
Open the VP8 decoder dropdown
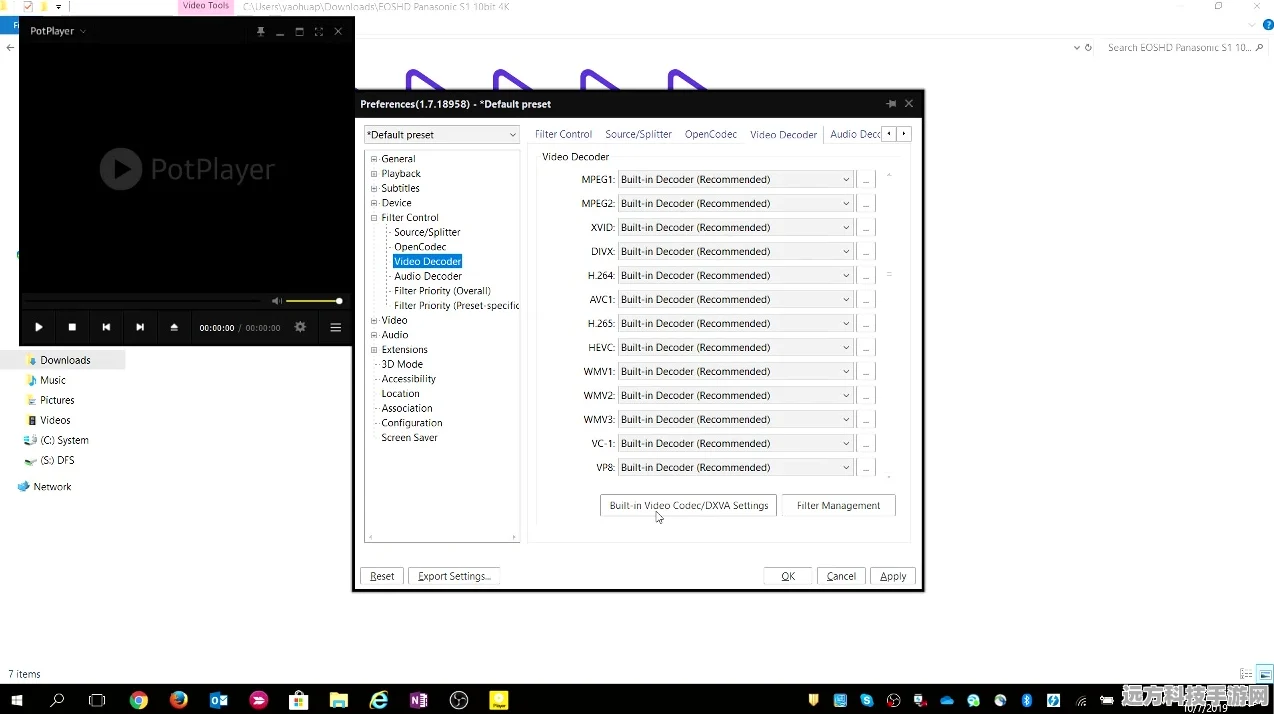735,467
